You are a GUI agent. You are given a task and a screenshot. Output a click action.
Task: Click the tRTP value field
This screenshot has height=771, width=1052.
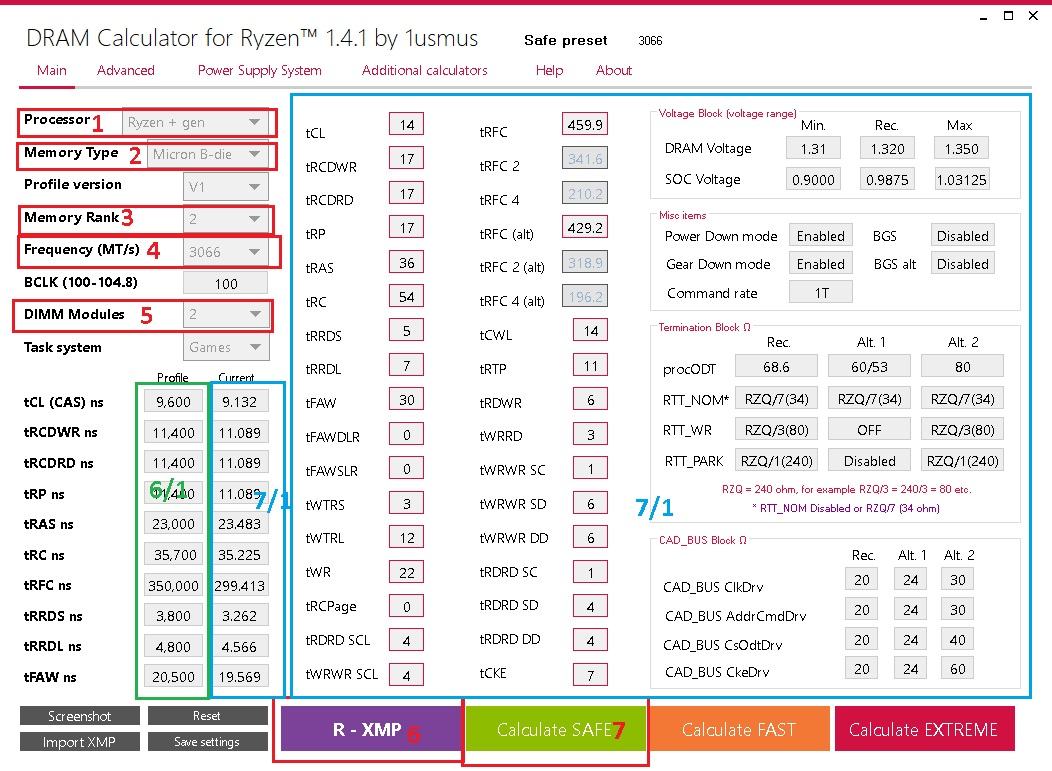tap(590, 366)
